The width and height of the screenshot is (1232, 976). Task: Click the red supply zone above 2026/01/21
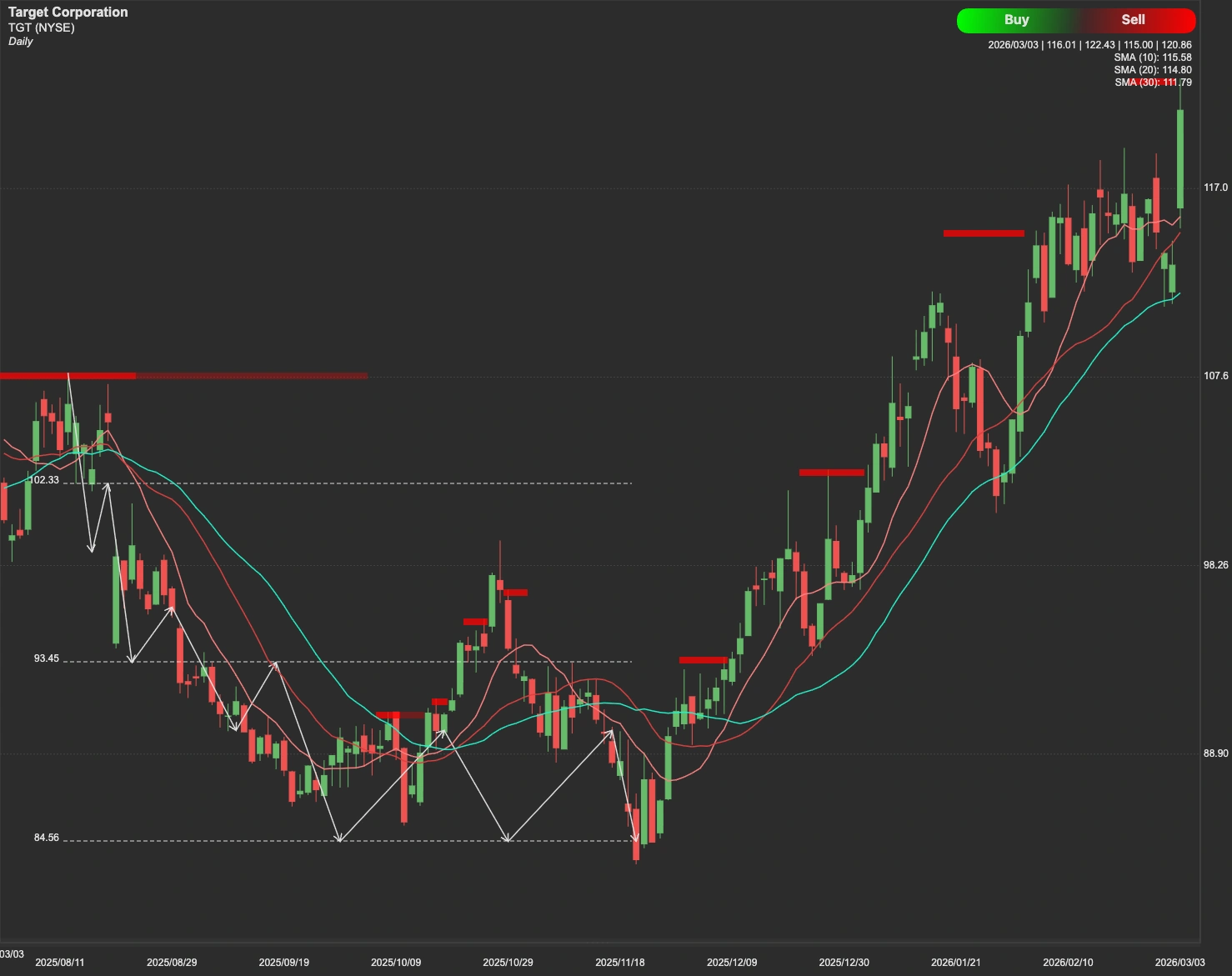click(x=983, y=233)
